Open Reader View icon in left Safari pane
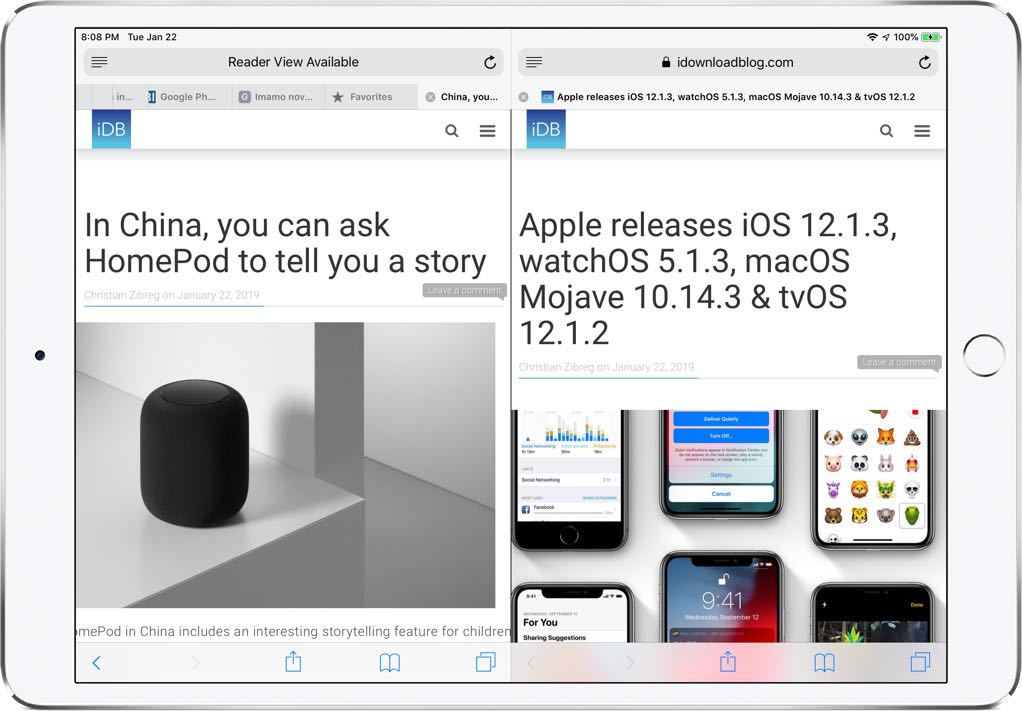Screen dimensions: 1022x711 tap(99, 62)
